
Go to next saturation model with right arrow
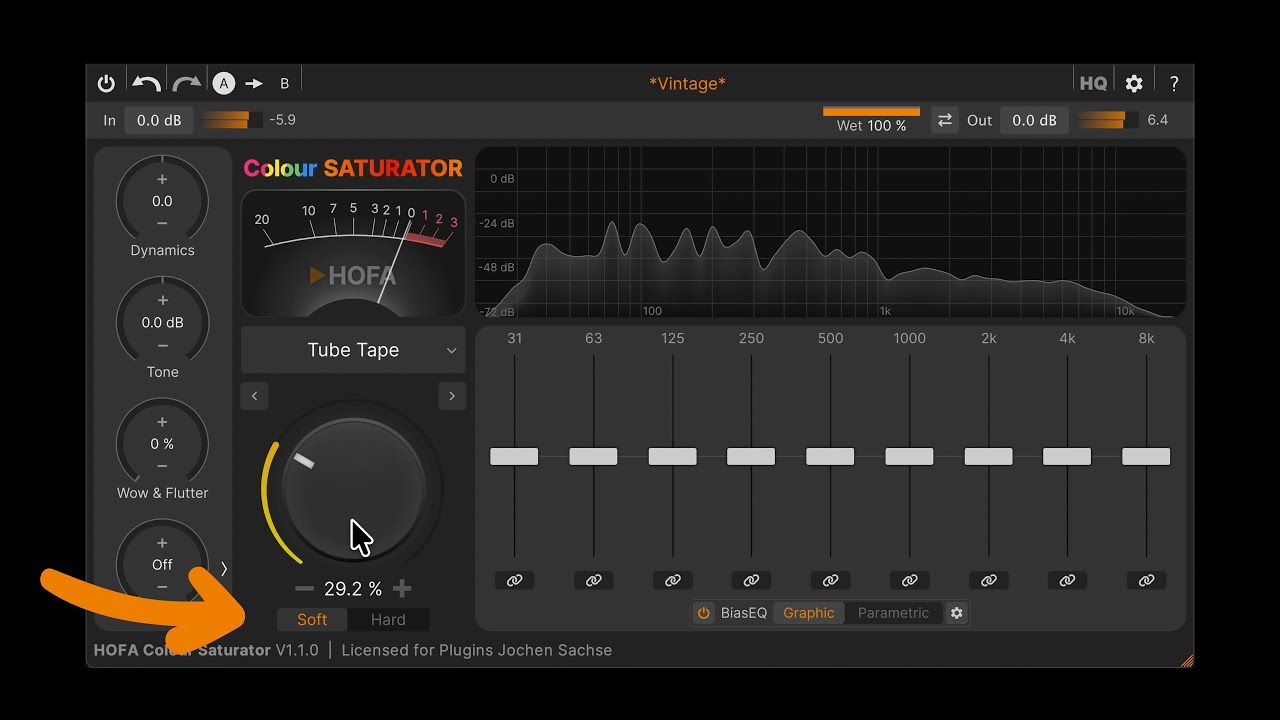pos(452,396)
